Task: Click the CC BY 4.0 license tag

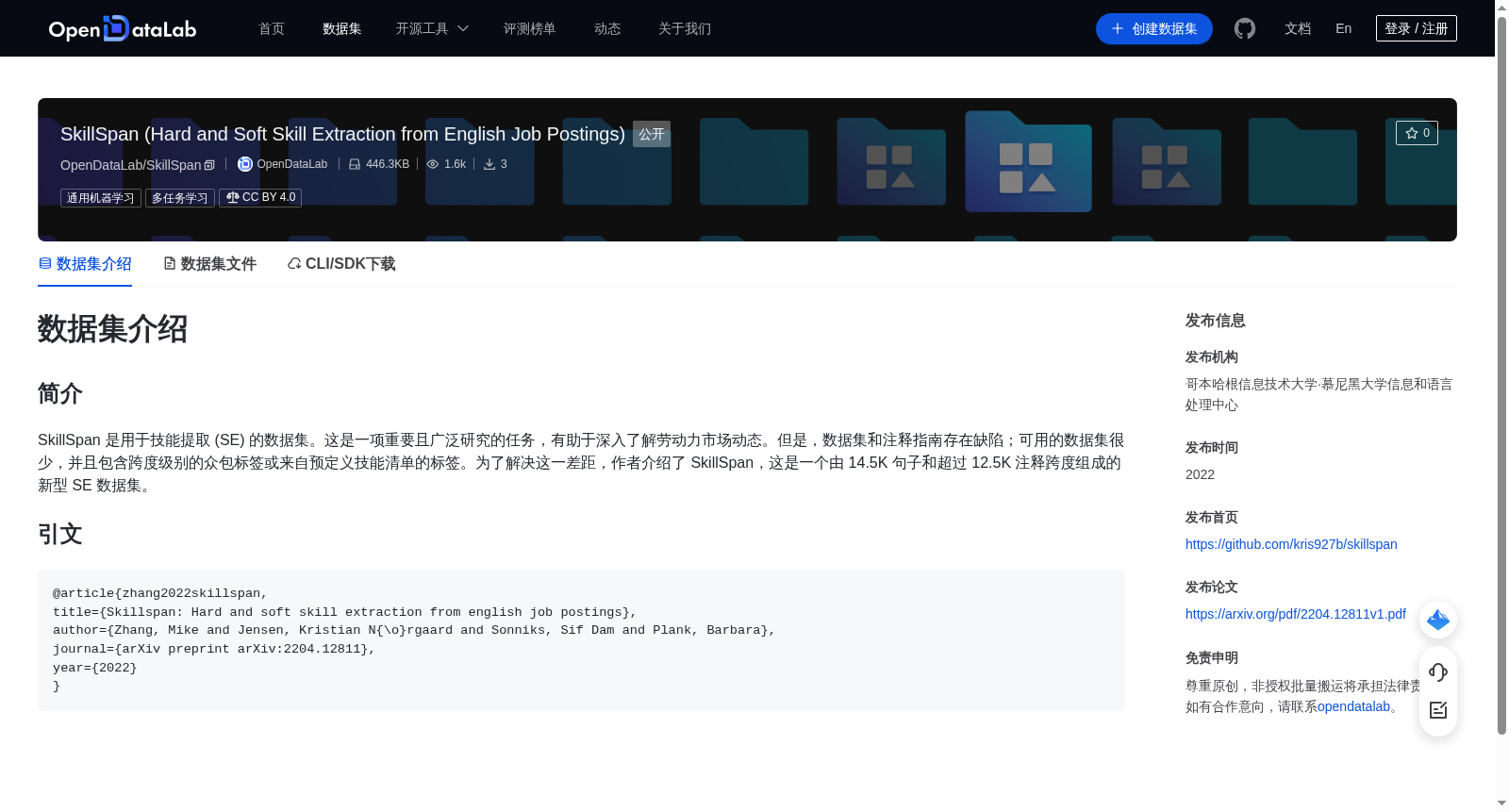Action: click(260, 198)
